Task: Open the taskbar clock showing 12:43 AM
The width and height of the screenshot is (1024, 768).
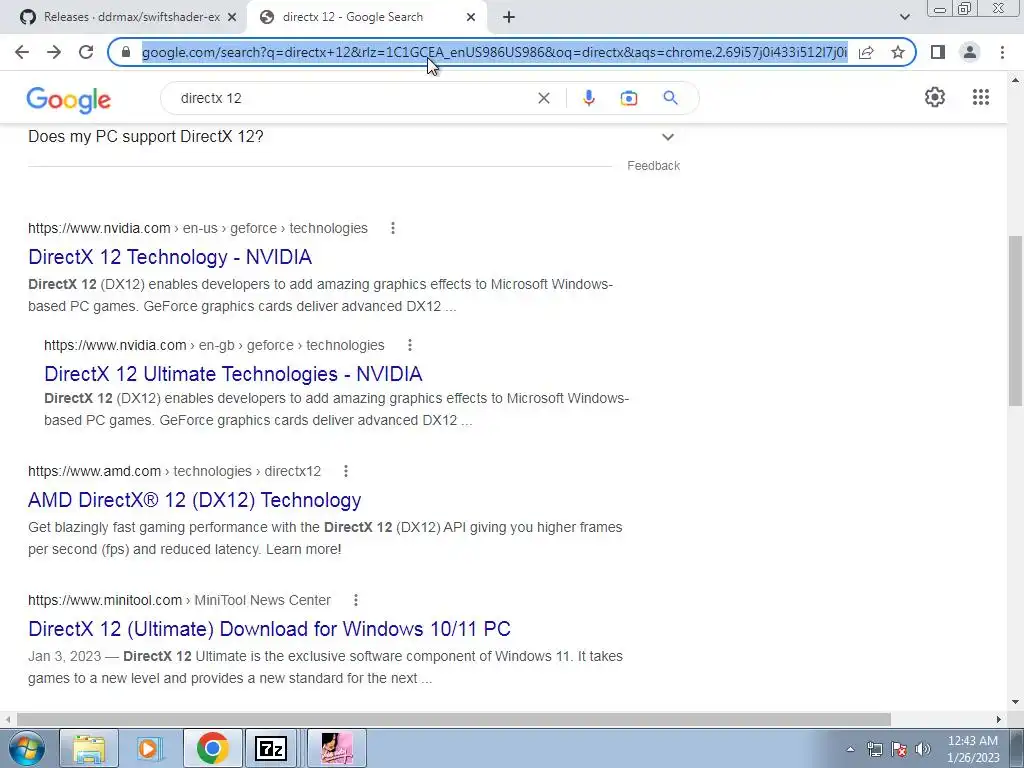Action: [972, 749]
